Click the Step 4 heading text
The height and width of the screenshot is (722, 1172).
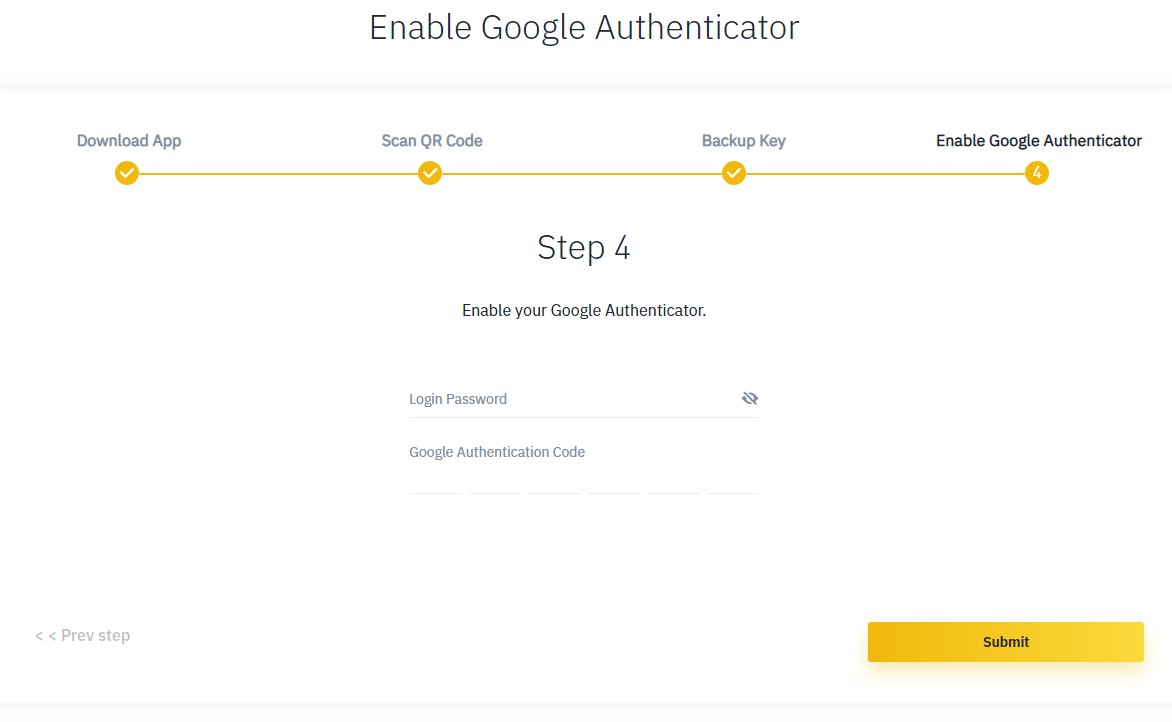(x=583, y=247)
